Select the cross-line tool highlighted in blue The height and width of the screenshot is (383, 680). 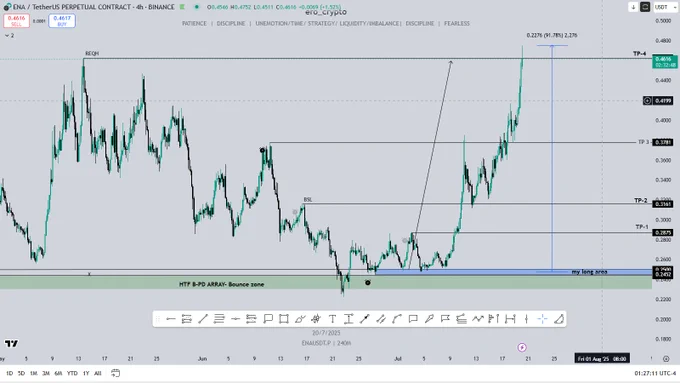pyautogui.click(x=542, y=319)
